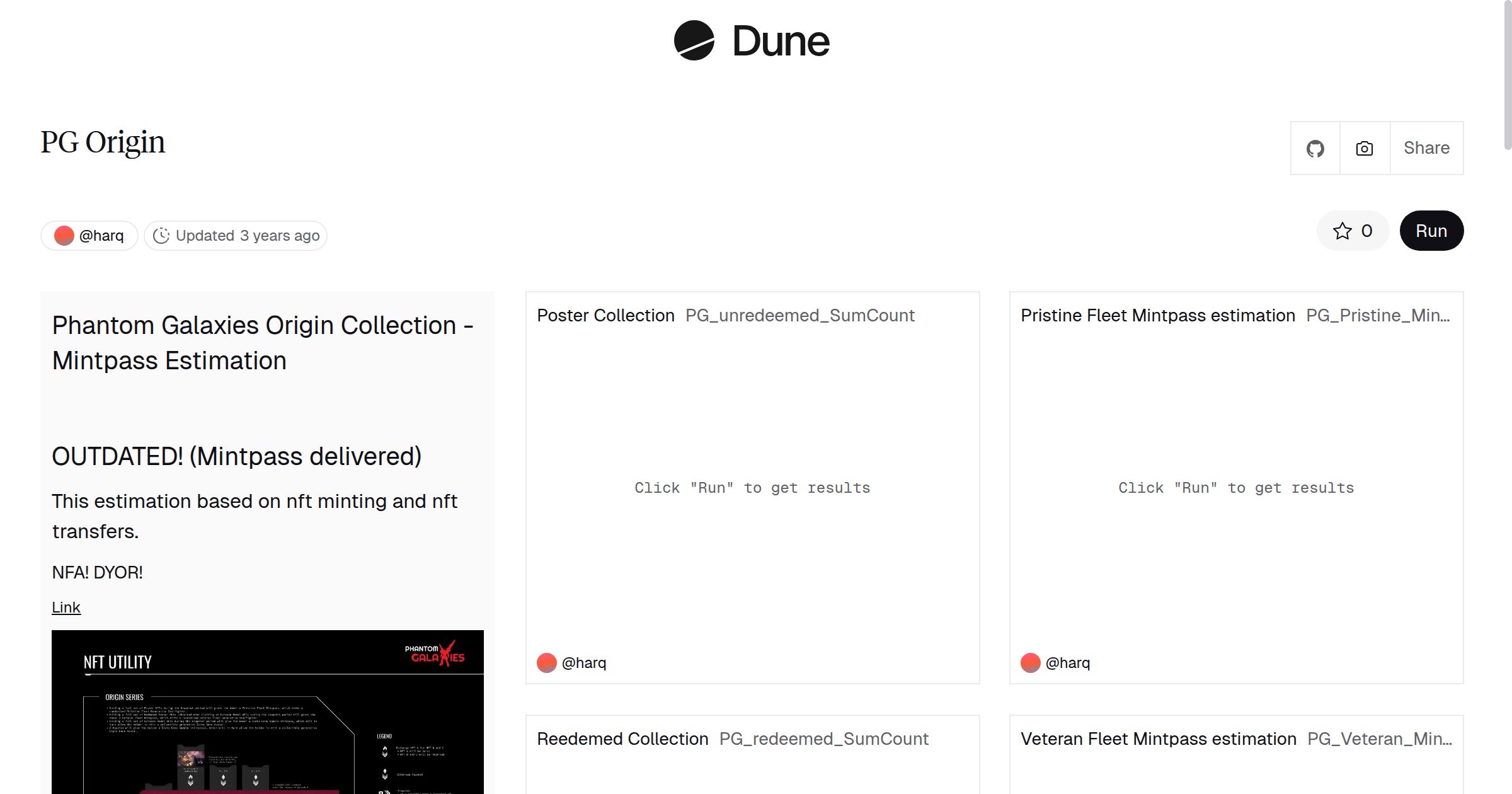Click harq avatar under Pristine Fleet panel

(1031, 663)
